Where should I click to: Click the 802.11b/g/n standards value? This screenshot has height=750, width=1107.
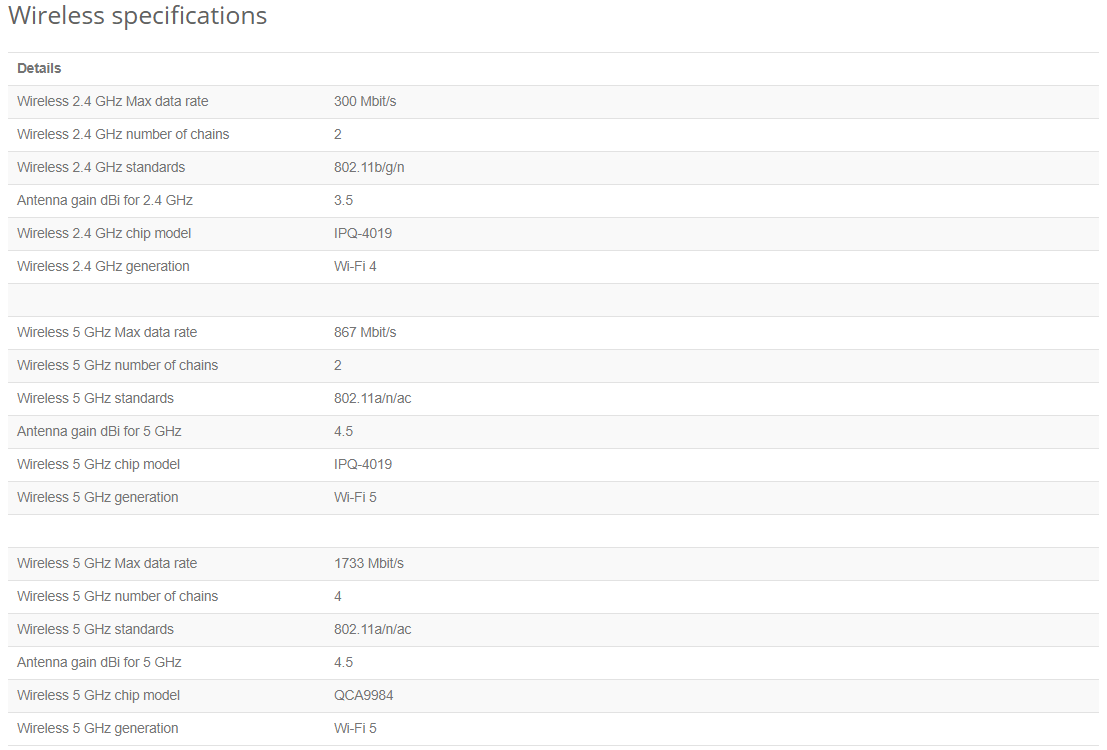tap(369, 167)
